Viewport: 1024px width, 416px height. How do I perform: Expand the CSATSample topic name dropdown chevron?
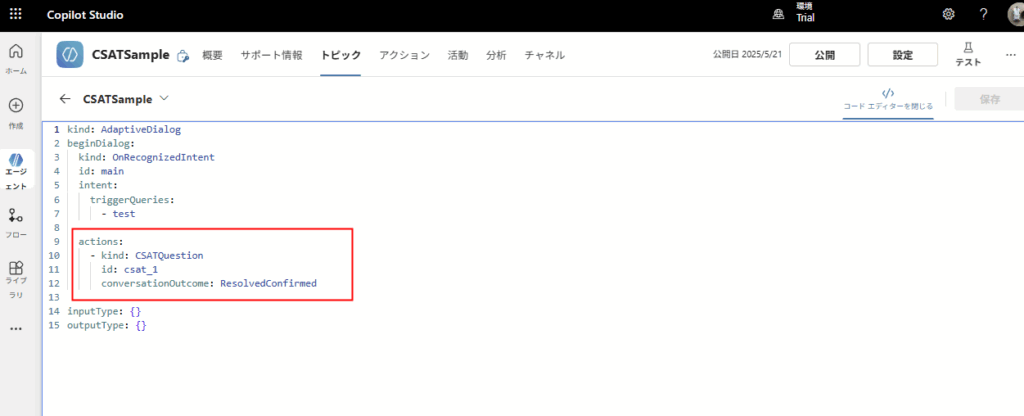point(164,99)
